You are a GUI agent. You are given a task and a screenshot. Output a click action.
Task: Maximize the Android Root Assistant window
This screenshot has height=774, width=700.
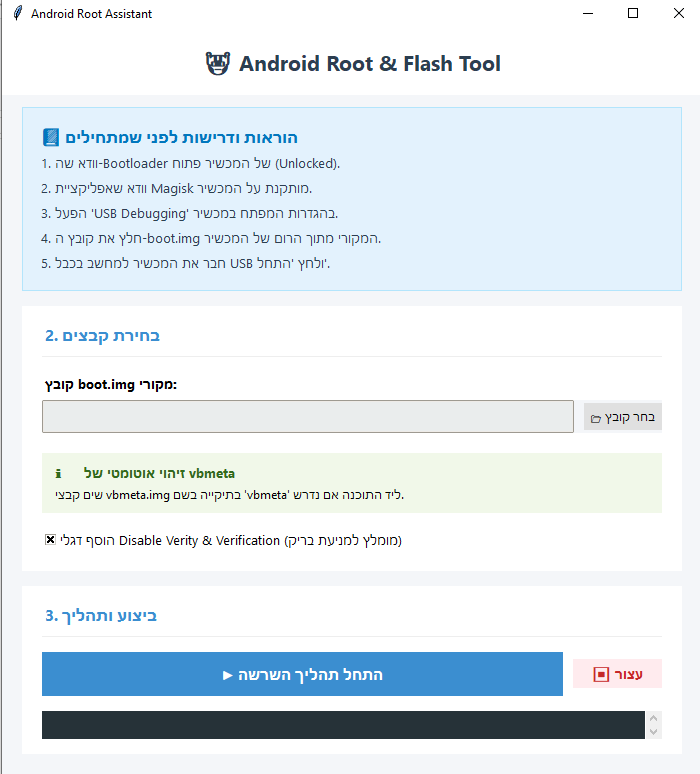click(633, 14)
